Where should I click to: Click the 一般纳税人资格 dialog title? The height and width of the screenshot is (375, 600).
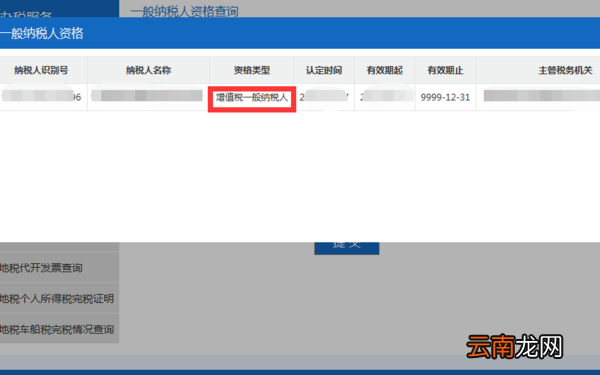tap(42, 34)
